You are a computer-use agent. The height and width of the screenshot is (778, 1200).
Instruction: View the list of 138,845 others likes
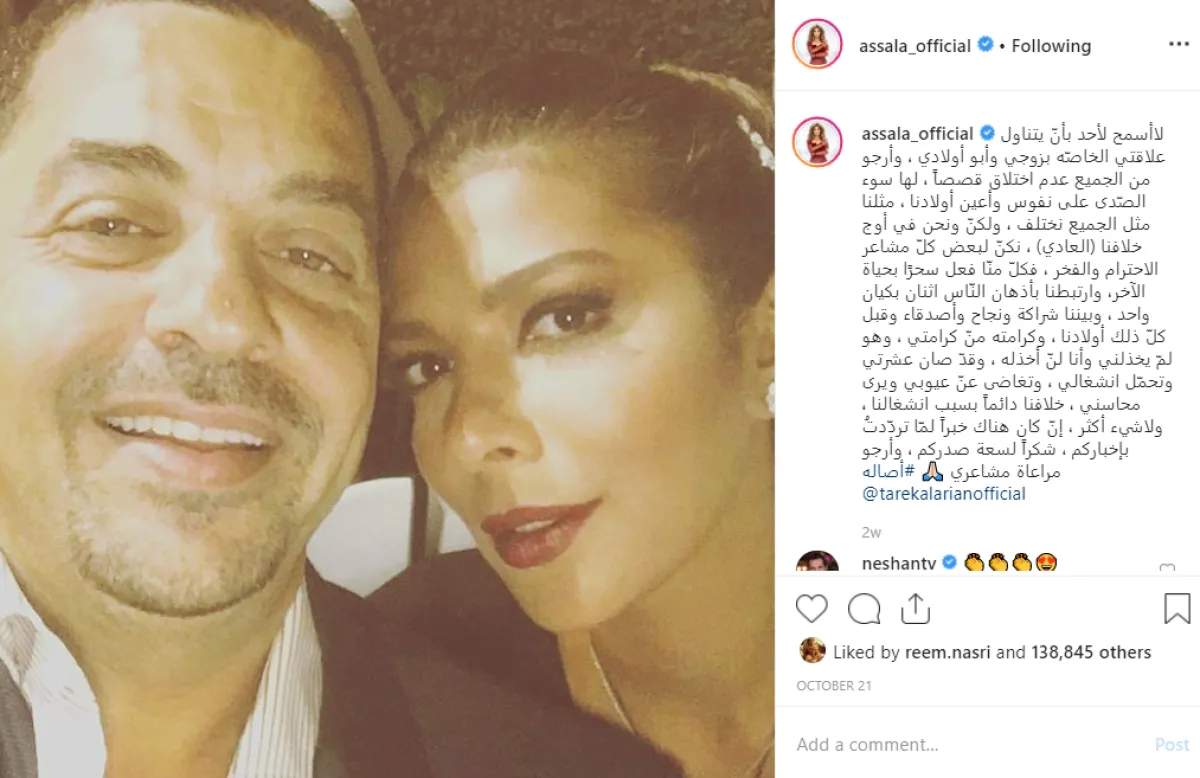click(1091, 652)
